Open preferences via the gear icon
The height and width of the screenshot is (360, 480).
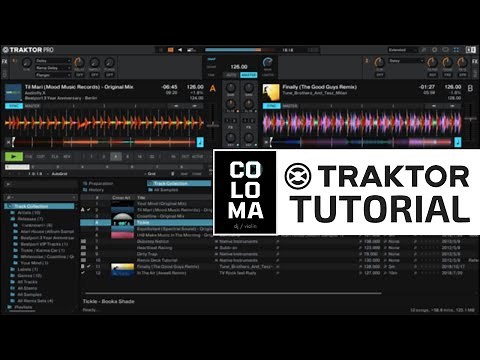point(434,50)
